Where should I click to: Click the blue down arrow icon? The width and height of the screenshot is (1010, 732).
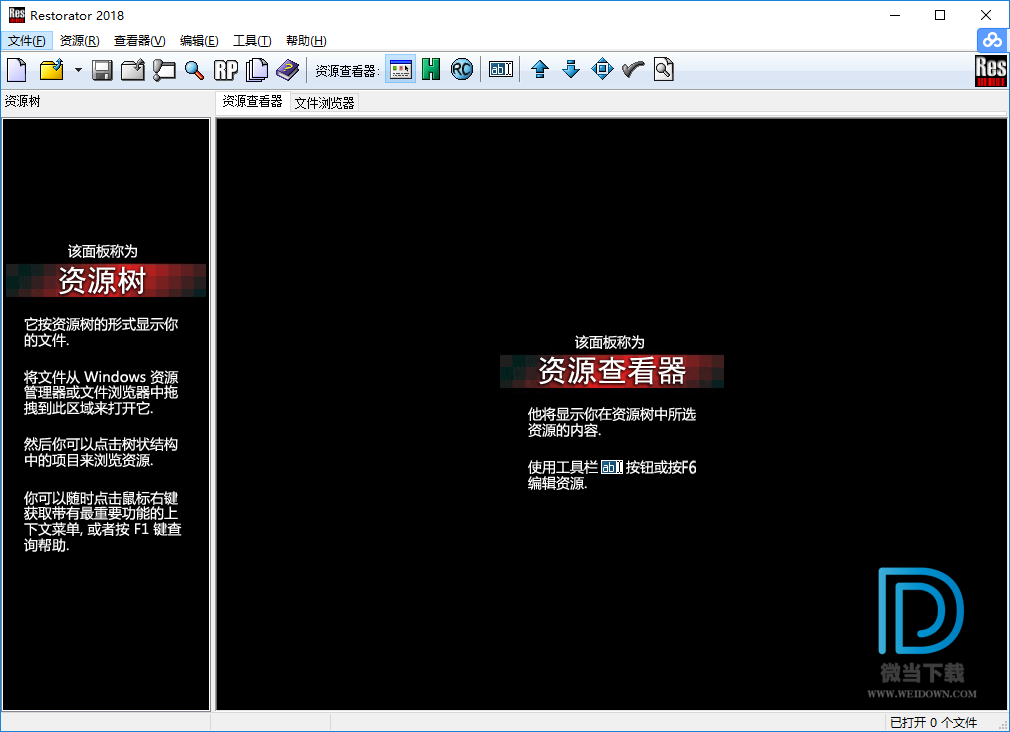[571, 69]
